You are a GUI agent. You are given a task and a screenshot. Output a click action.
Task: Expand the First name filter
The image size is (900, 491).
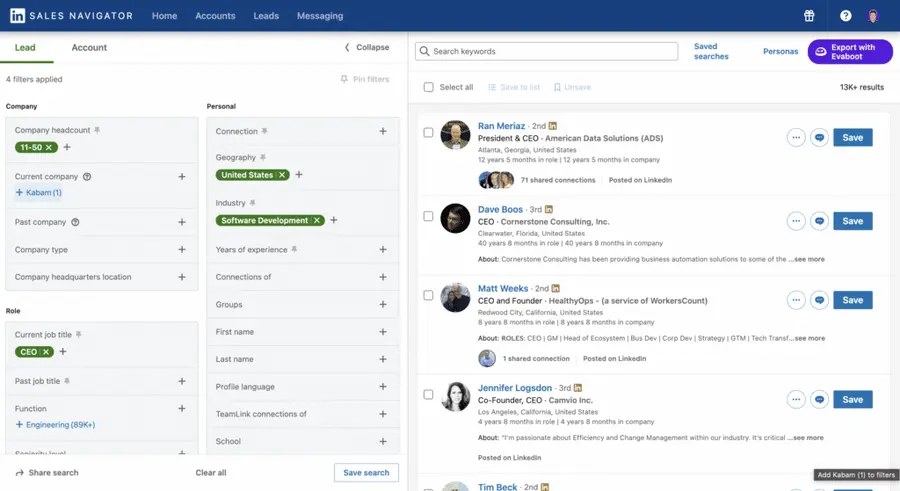(383, 332)
